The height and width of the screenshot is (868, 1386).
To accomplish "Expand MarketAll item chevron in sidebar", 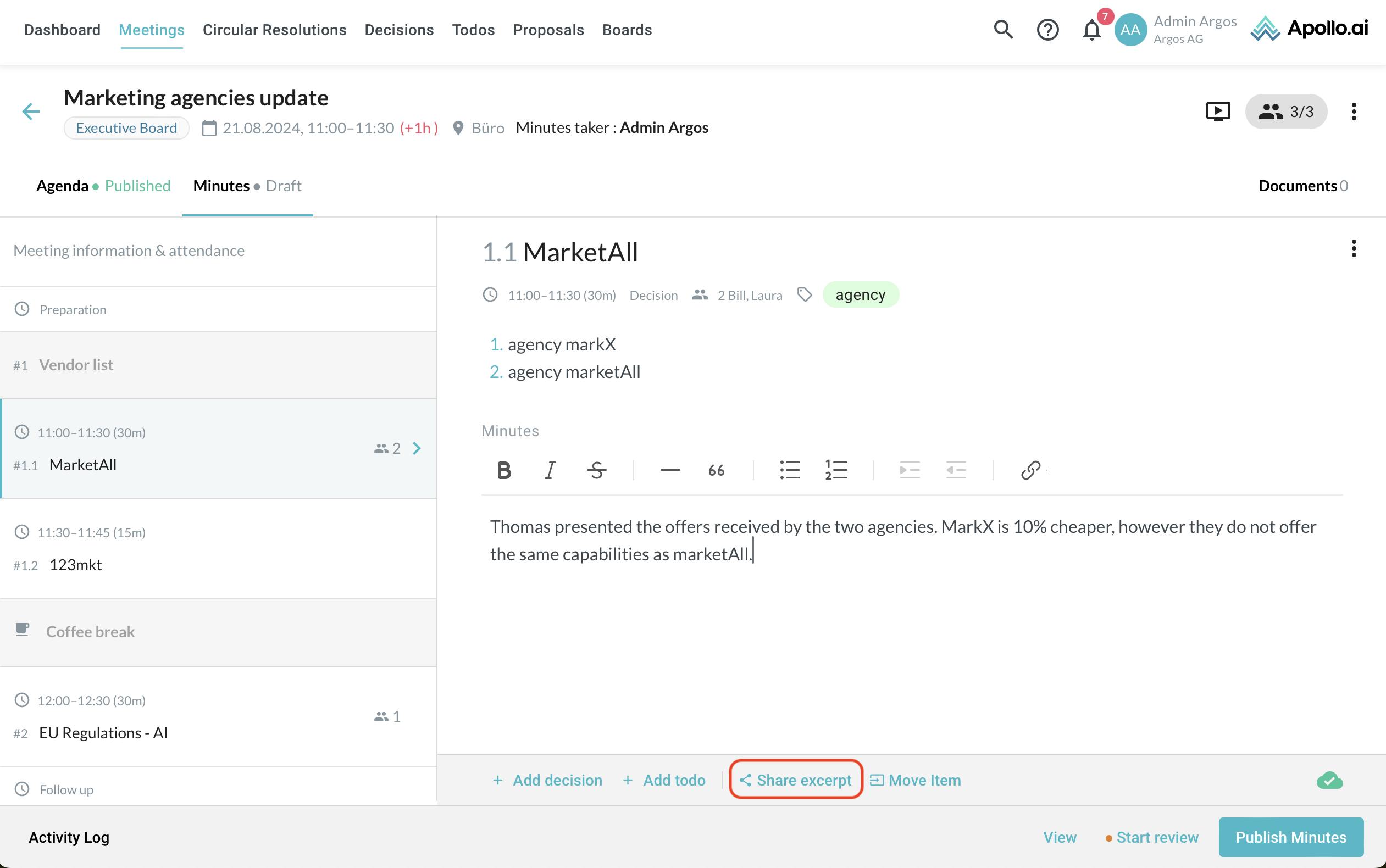I will 418,448.
